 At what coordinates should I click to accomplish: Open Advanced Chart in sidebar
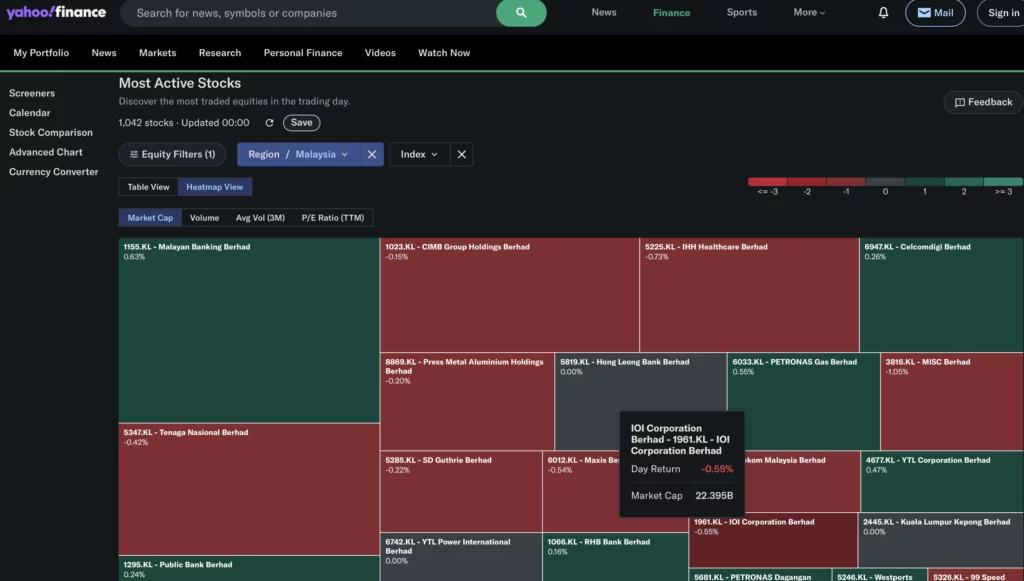click(46, 152)
